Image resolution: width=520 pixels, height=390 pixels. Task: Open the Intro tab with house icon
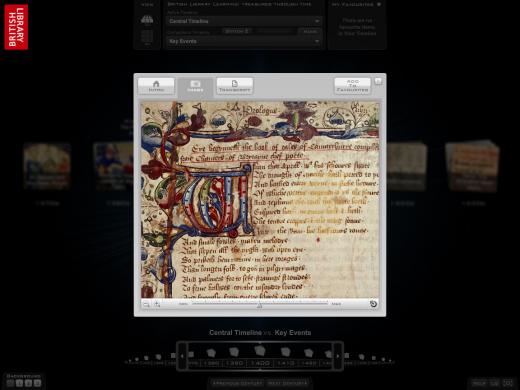156,86
